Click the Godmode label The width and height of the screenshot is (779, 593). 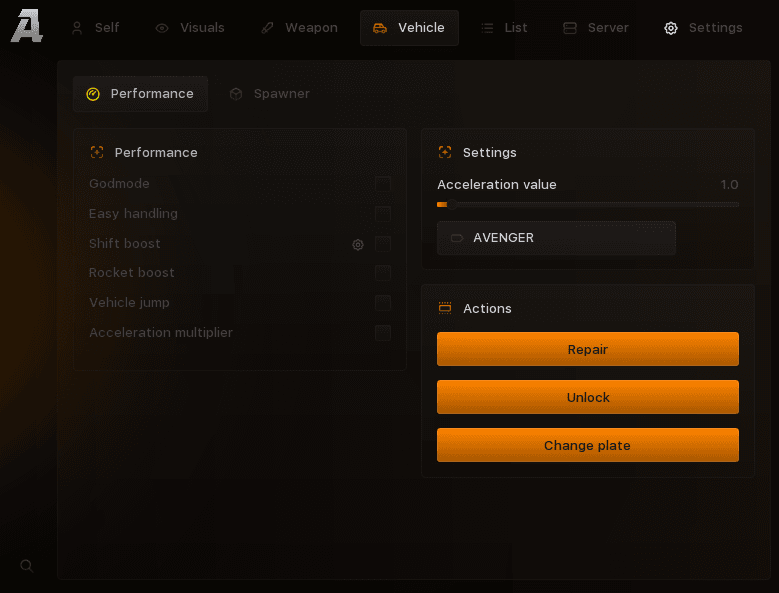click(x=119, y=184)
